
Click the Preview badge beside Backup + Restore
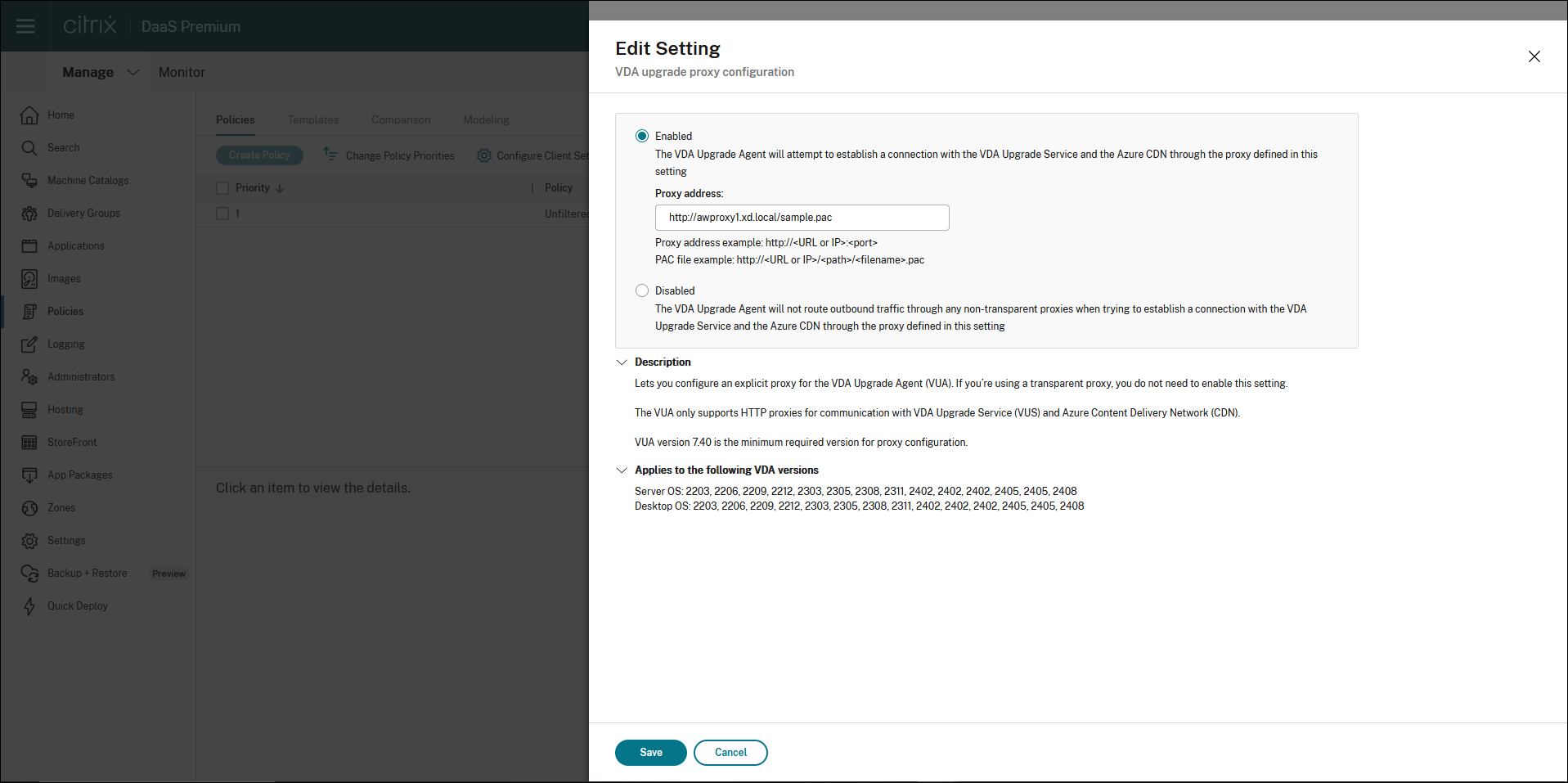(x=168, y=574)
